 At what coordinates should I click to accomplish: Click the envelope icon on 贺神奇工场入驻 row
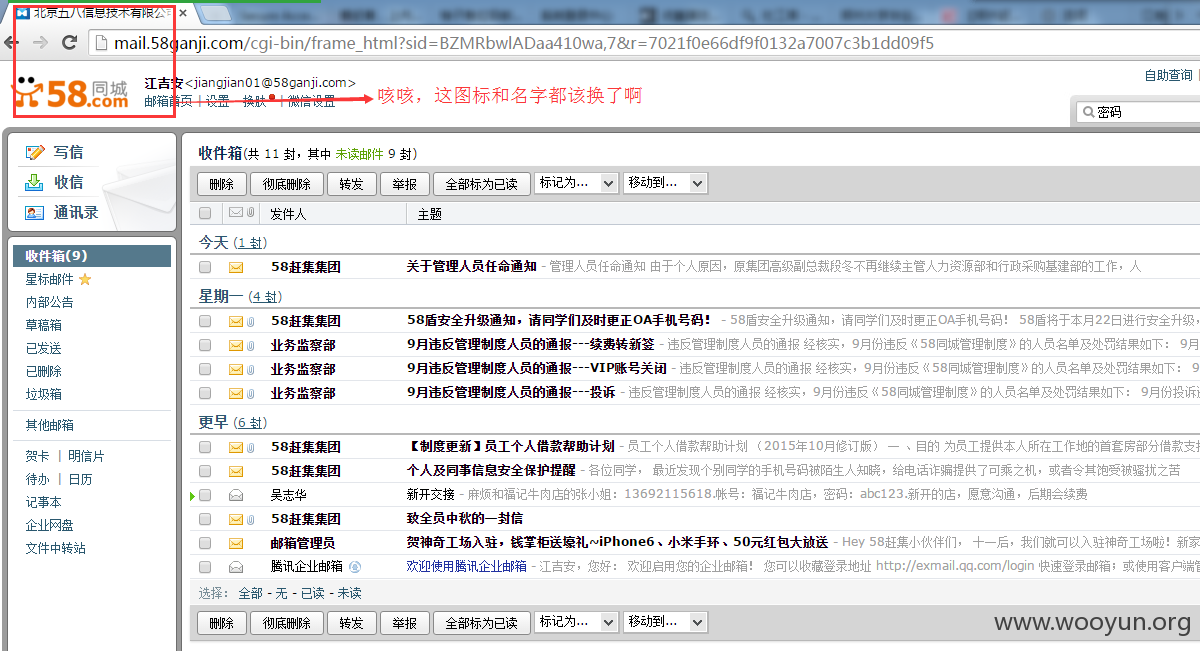[236, 543]
